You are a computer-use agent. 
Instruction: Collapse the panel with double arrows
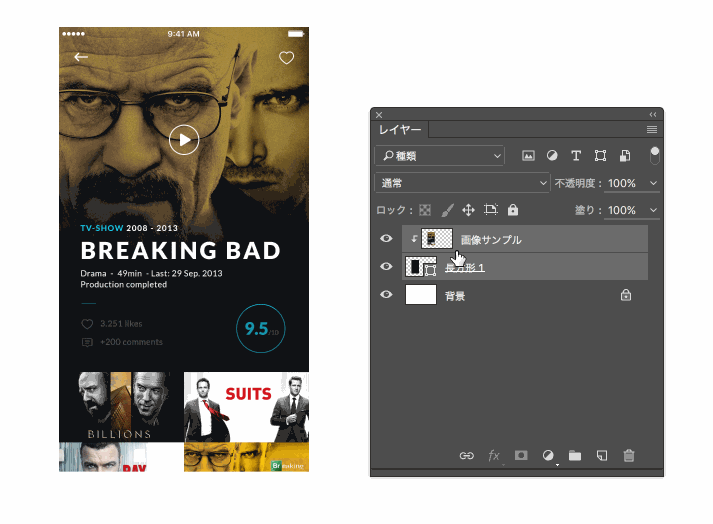[653, 115]
